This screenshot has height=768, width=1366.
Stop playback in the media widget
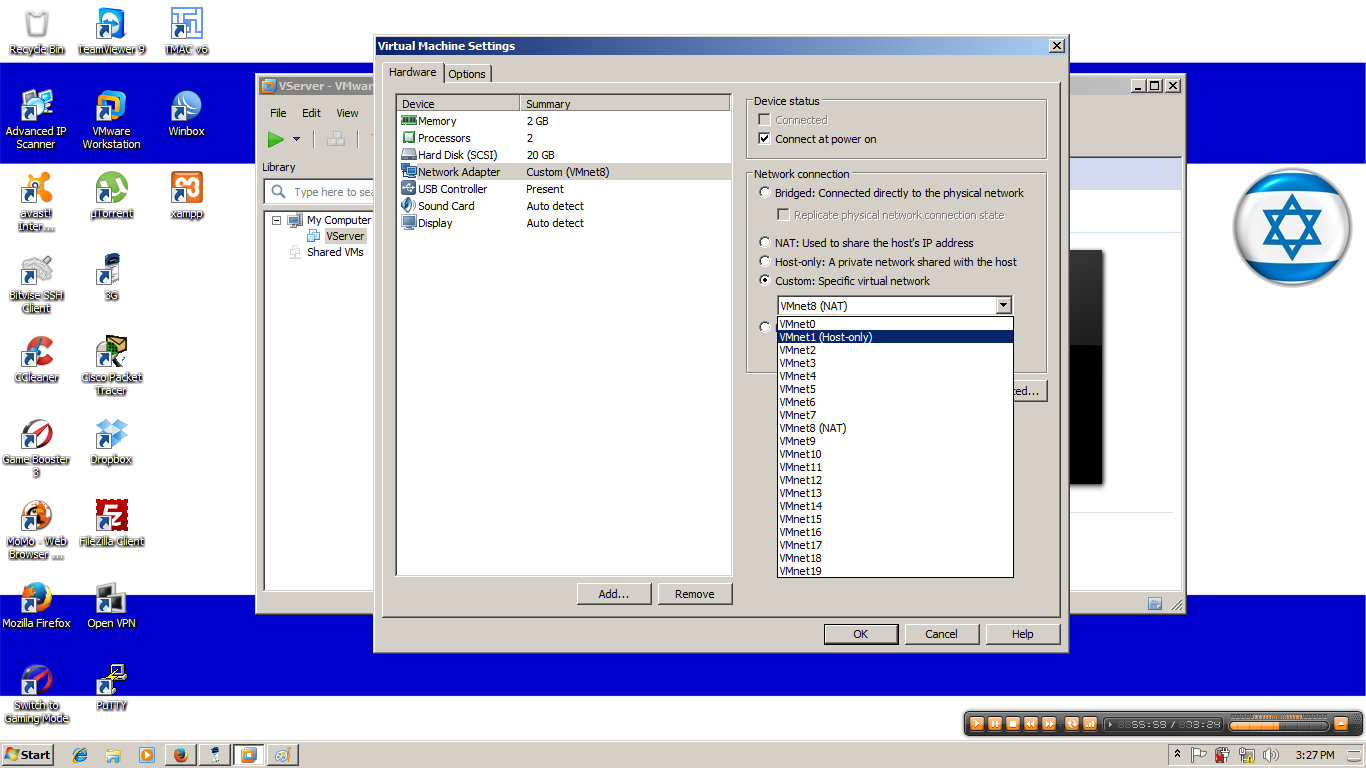click(x=1012, y=724)
